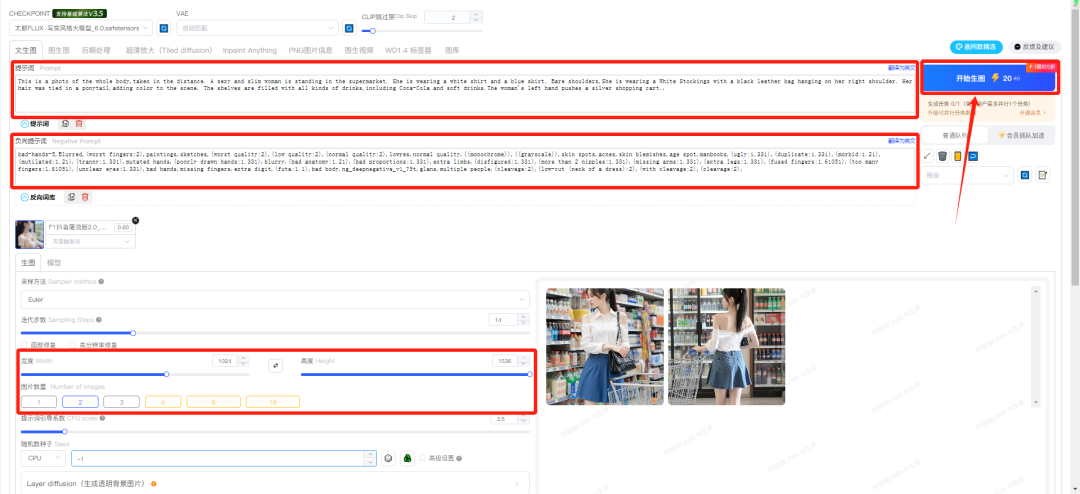Expand Layer diffusion section
This screenshot has width=1080, height=494.
275,484
